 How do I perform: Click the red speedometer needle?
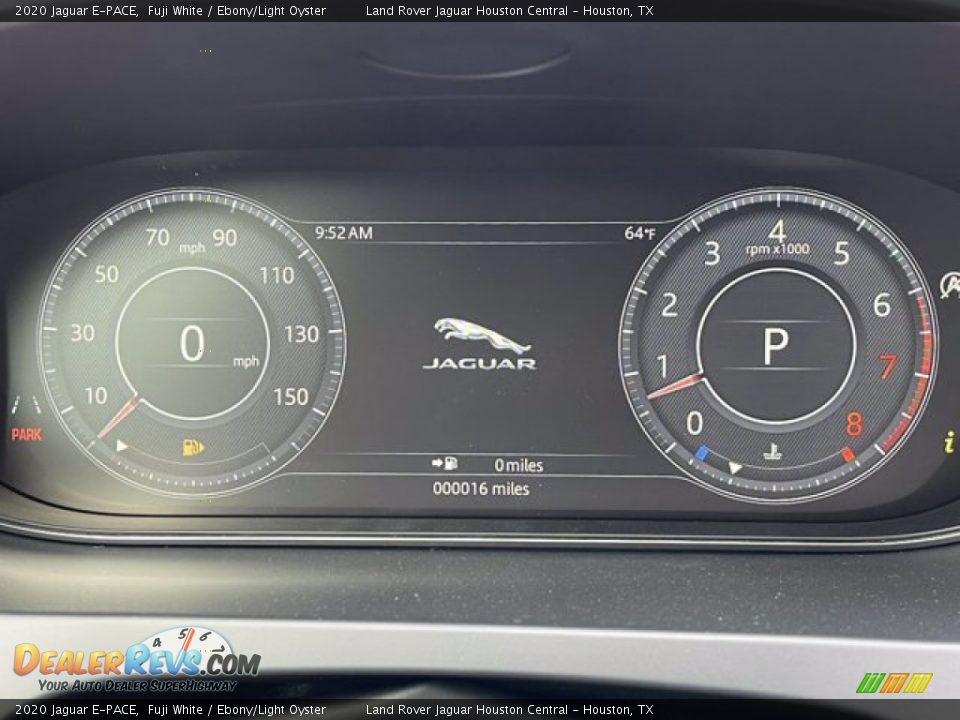pyautogui.click(x=118, y=418)
